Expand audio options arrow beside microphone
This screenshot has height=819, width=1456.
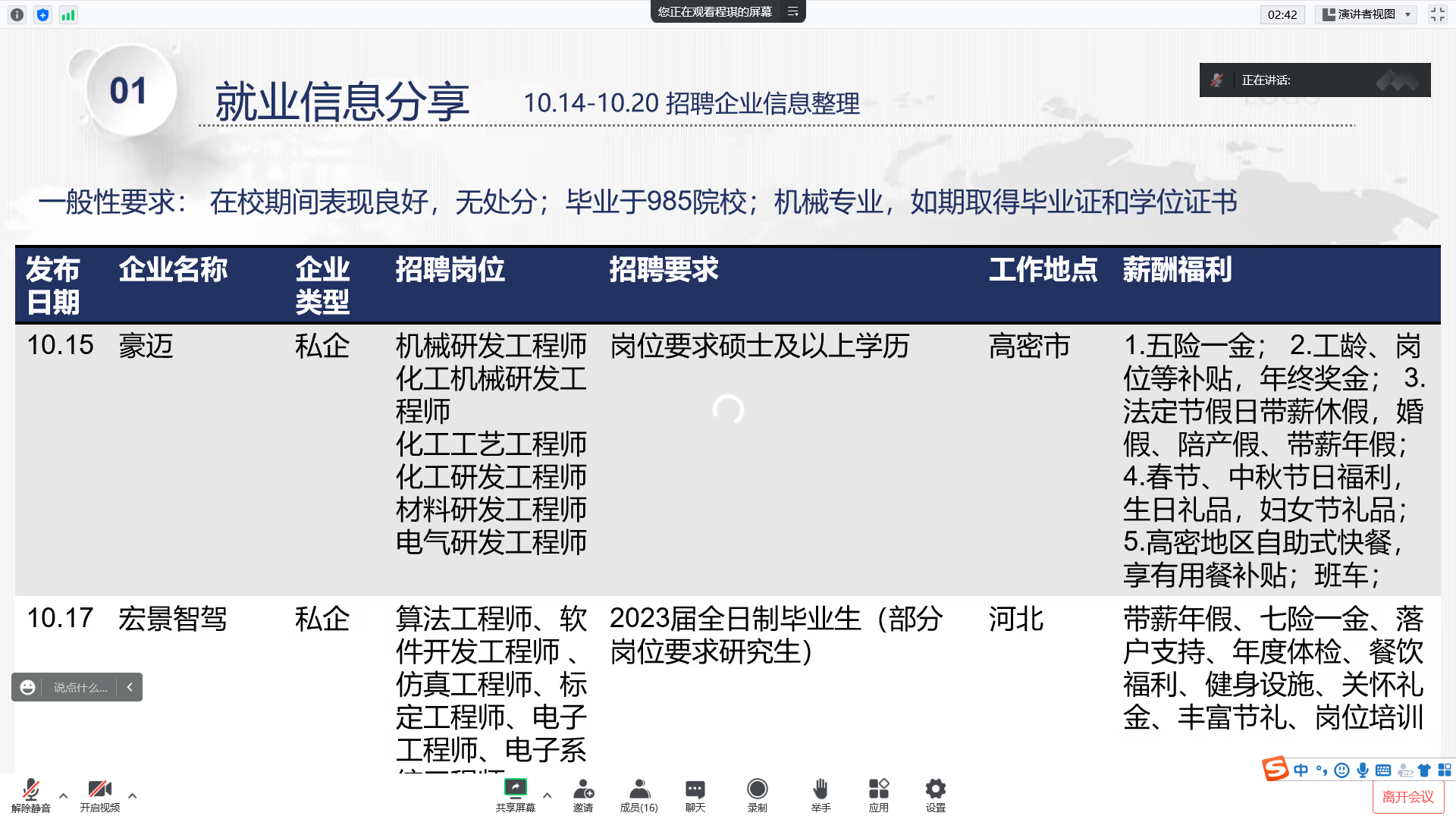[x=63, y=795]
